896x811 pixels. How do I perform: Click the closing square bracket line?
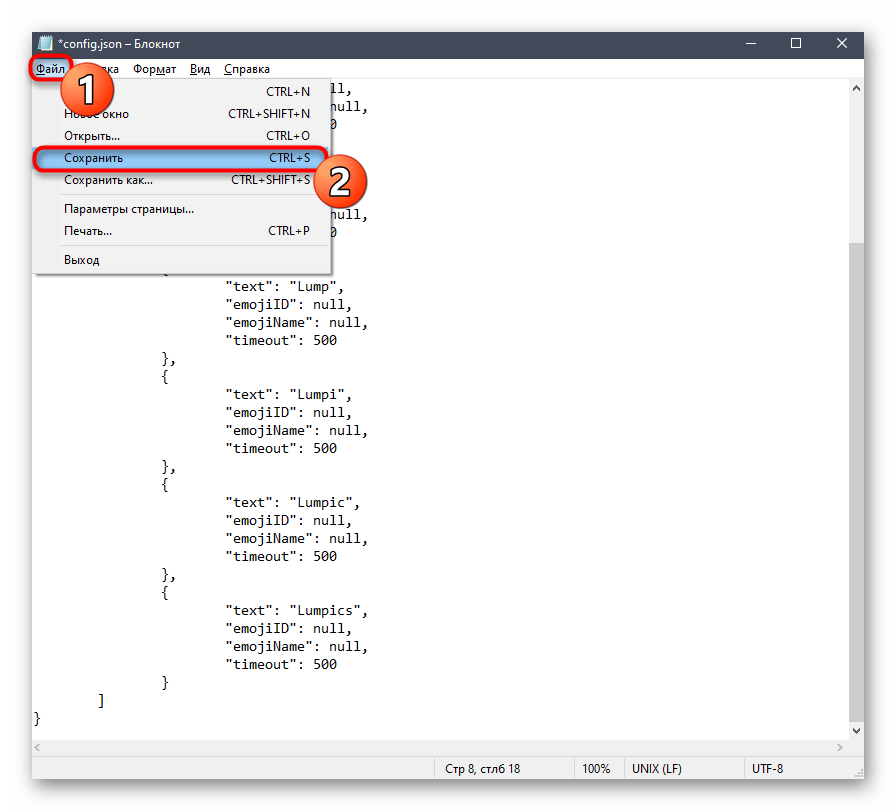[x=101, y=701]
